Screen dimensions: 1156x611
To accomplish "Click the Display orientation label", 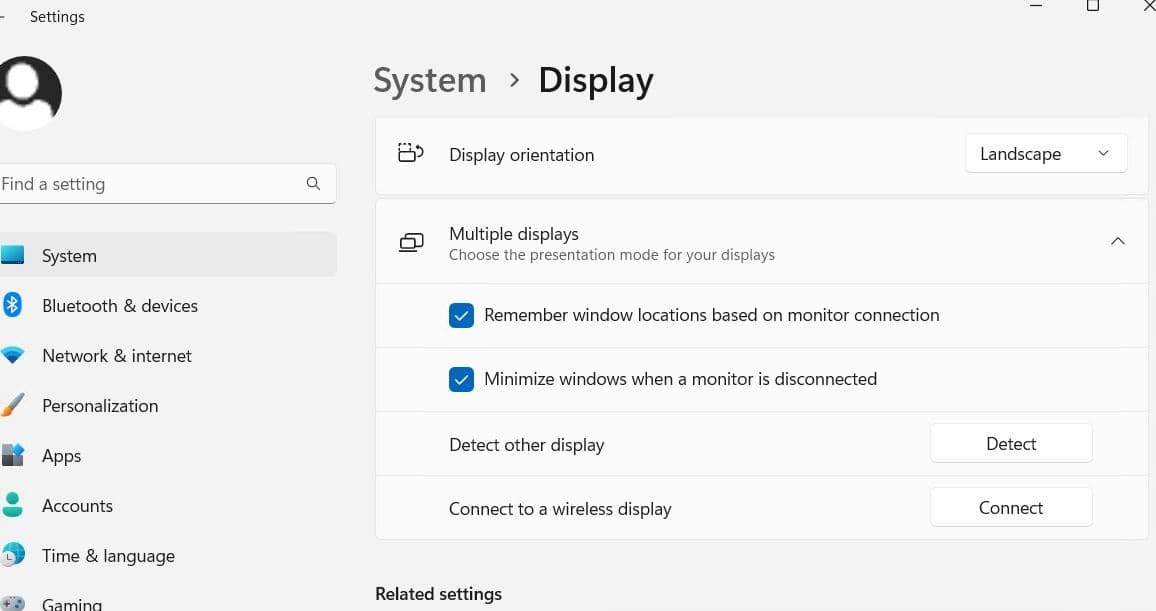I will click(x=521, y=155).
